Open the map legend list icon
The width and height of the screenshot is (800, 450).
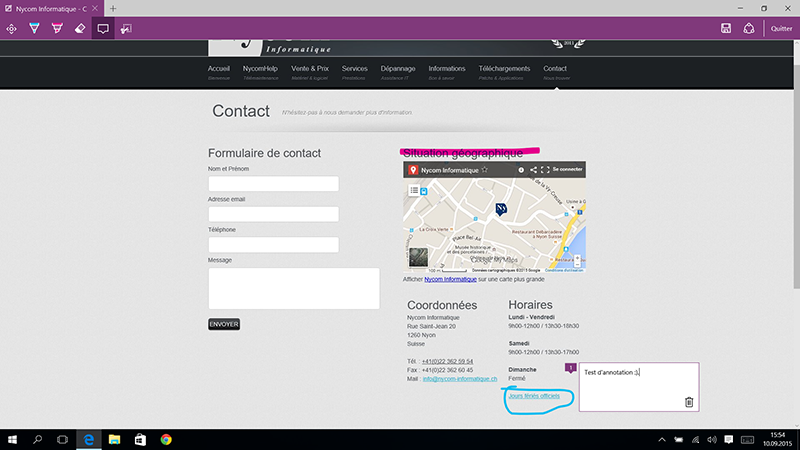[x=414, y=190]
